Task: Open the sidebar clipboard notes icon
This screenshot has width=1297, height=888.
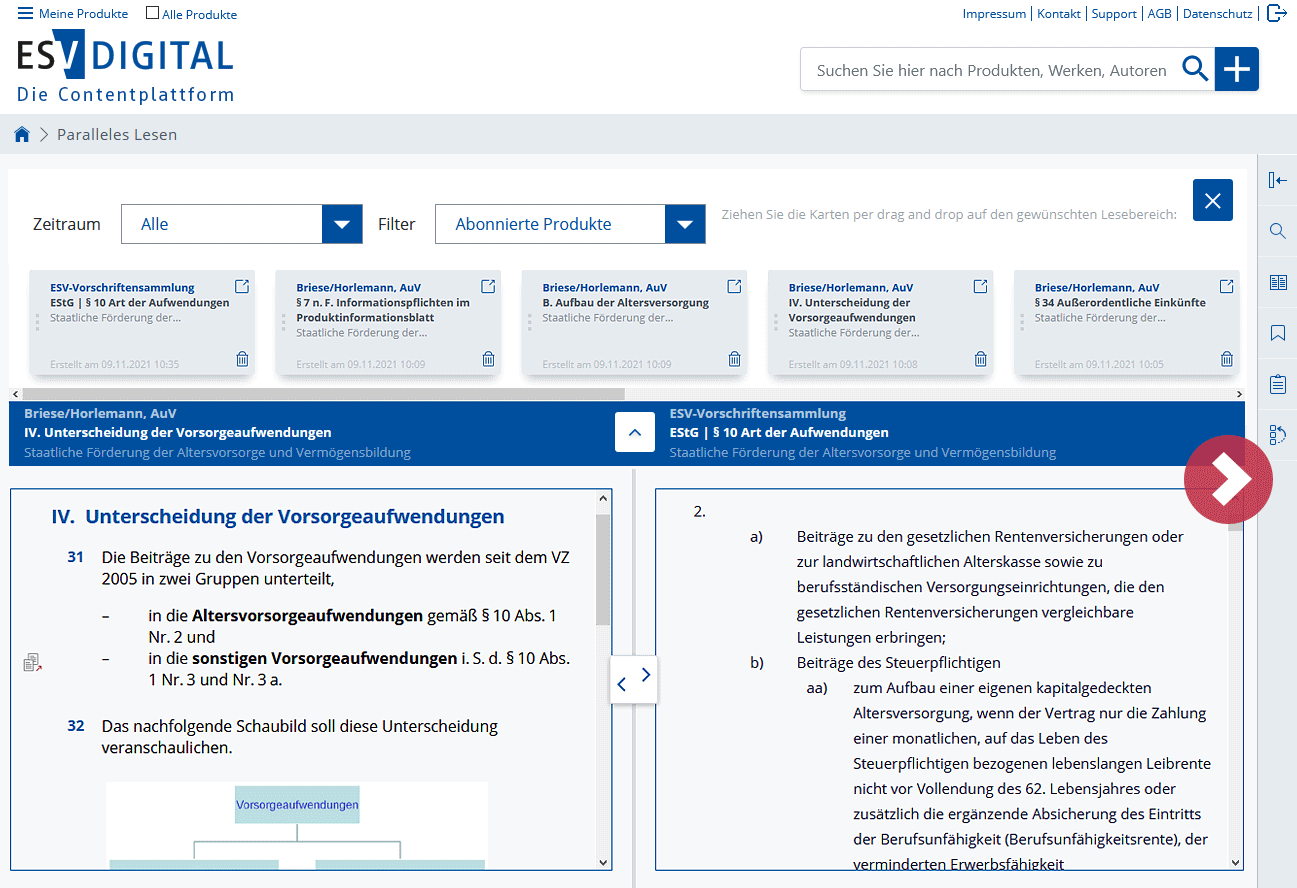Action: (x=1277, y=384)
